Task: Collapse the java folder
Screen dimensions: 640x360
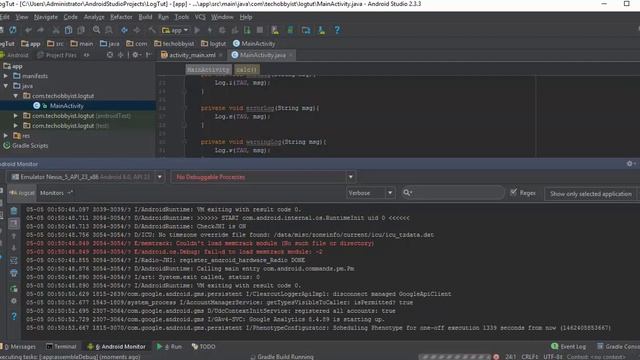Action: 6,86
